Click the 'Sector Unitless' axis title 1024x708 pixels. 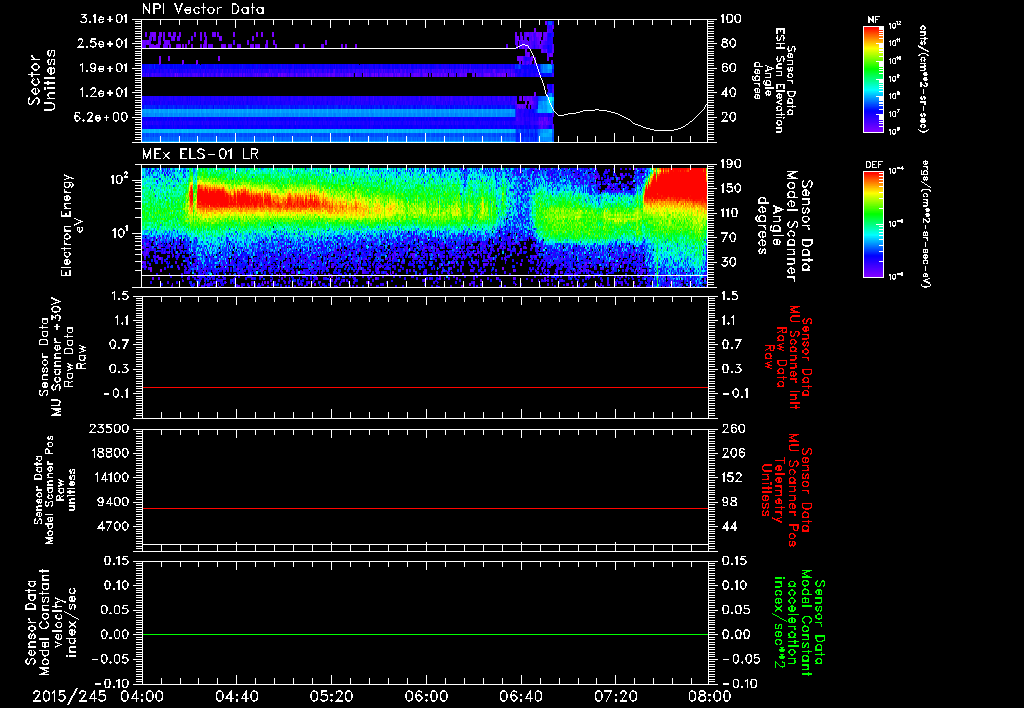(40, 80)
